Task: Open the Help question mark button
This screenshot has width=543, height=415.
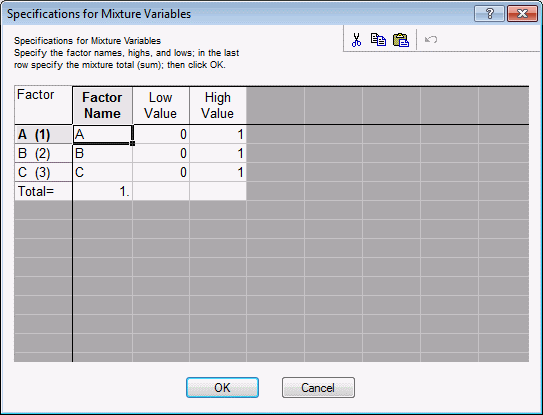Action: [489, 14]
